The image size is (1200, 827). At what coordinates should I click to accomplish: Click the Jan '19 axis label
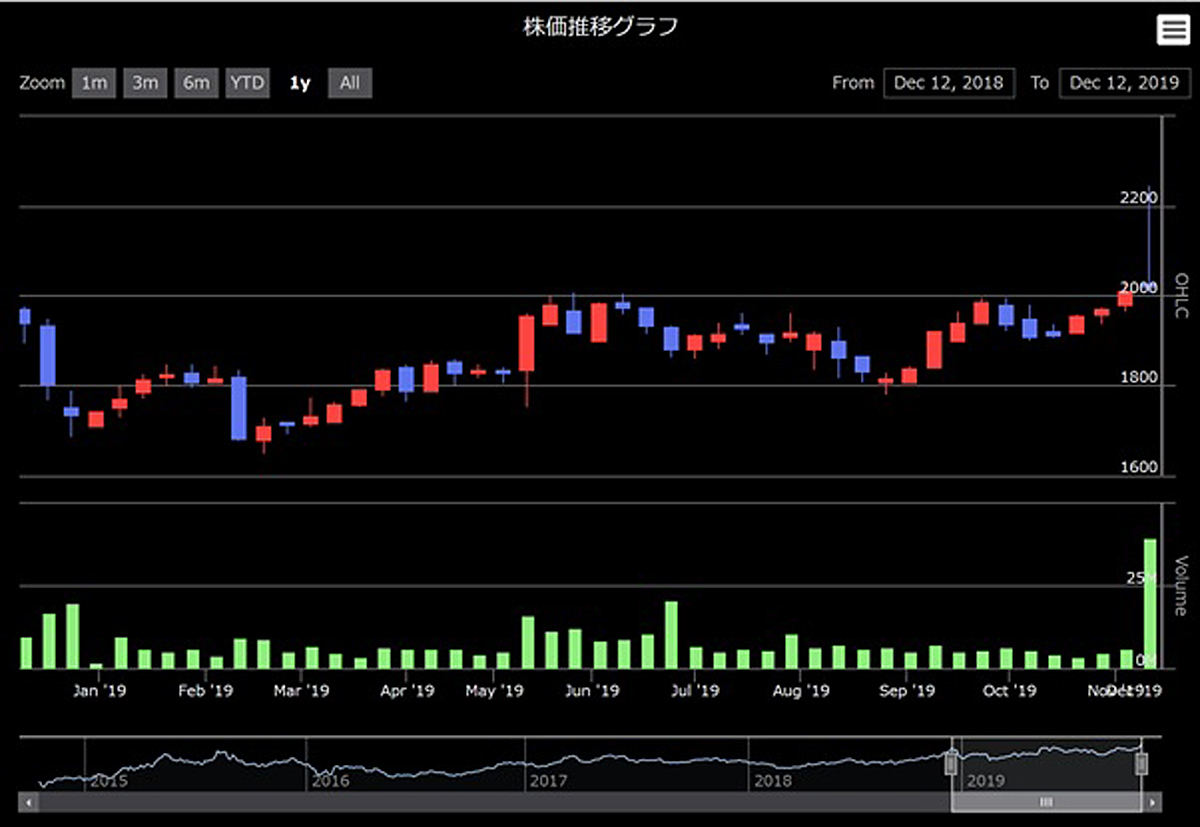tap(101, 690)
